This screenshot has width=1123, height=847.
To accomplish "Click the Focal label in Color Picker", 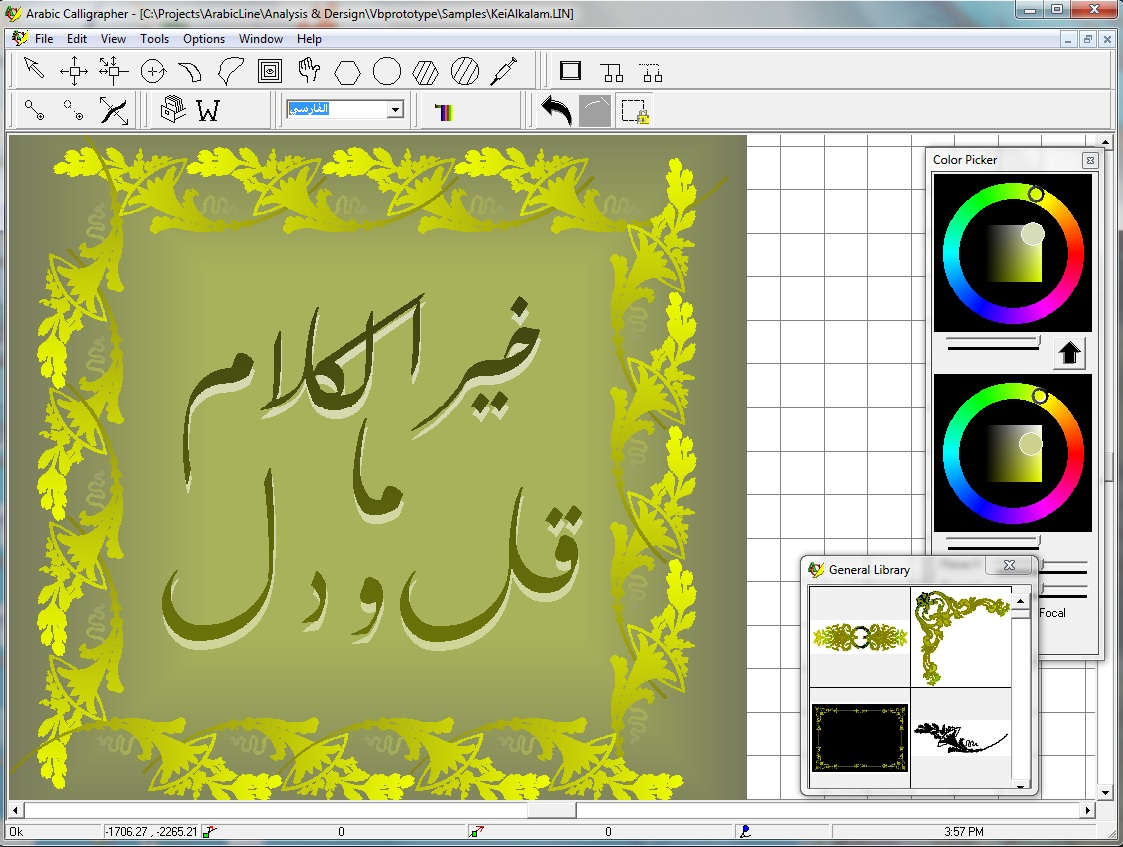I will pos(1052,613).
